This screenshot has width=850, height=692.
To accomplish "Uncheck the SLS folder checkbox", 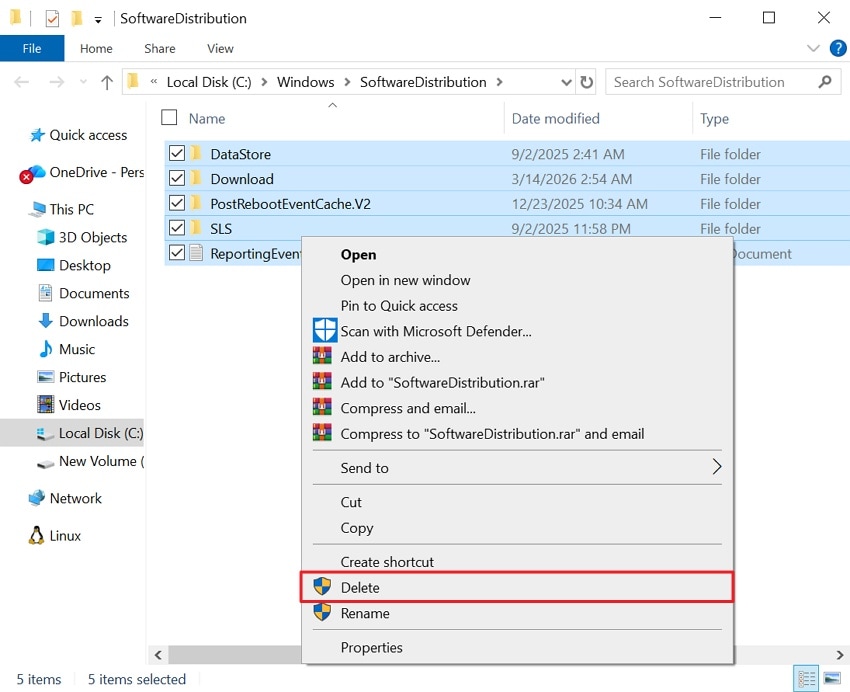I will point(177,228).
